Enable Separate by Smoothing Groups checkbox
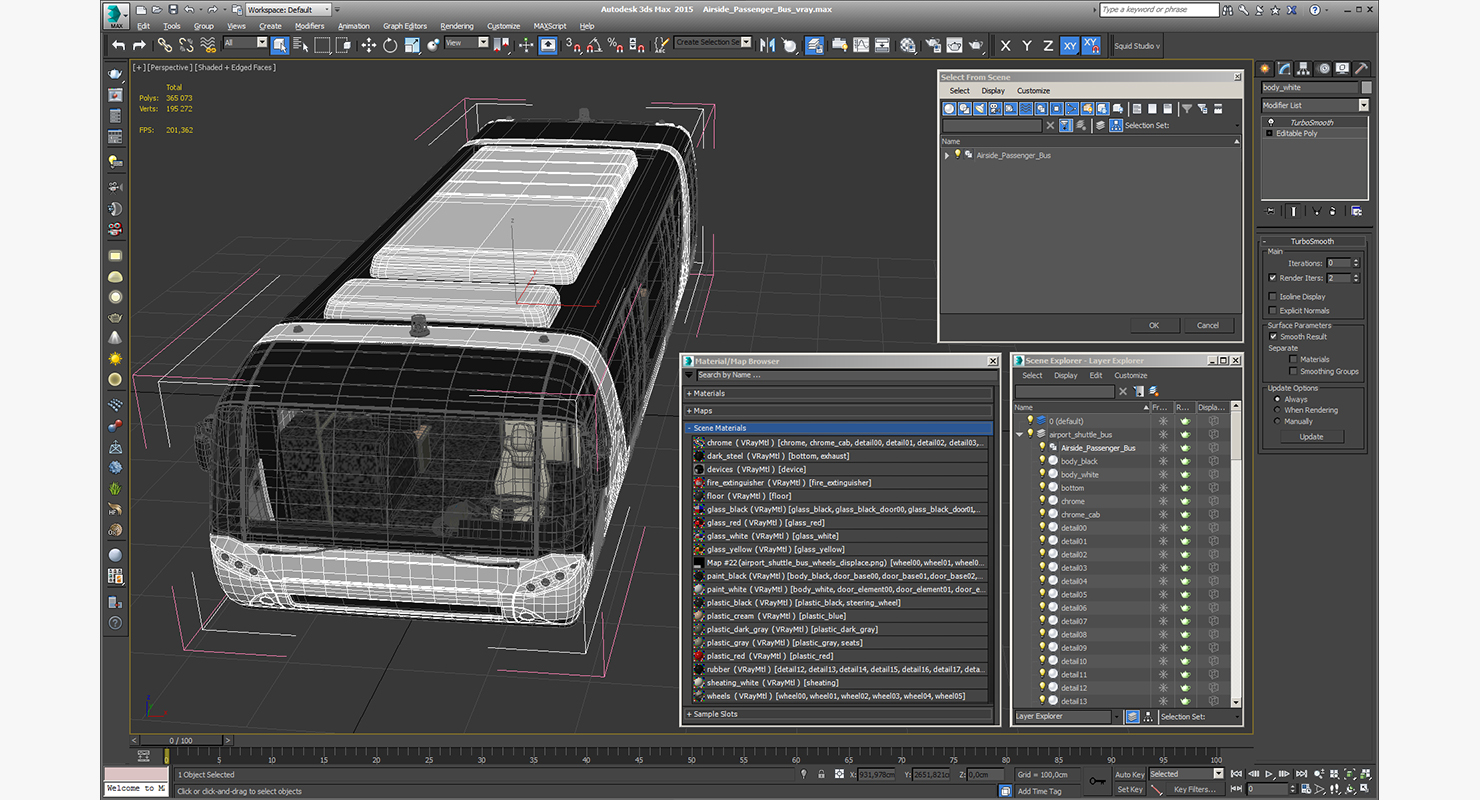 [x=1294, y=371]
